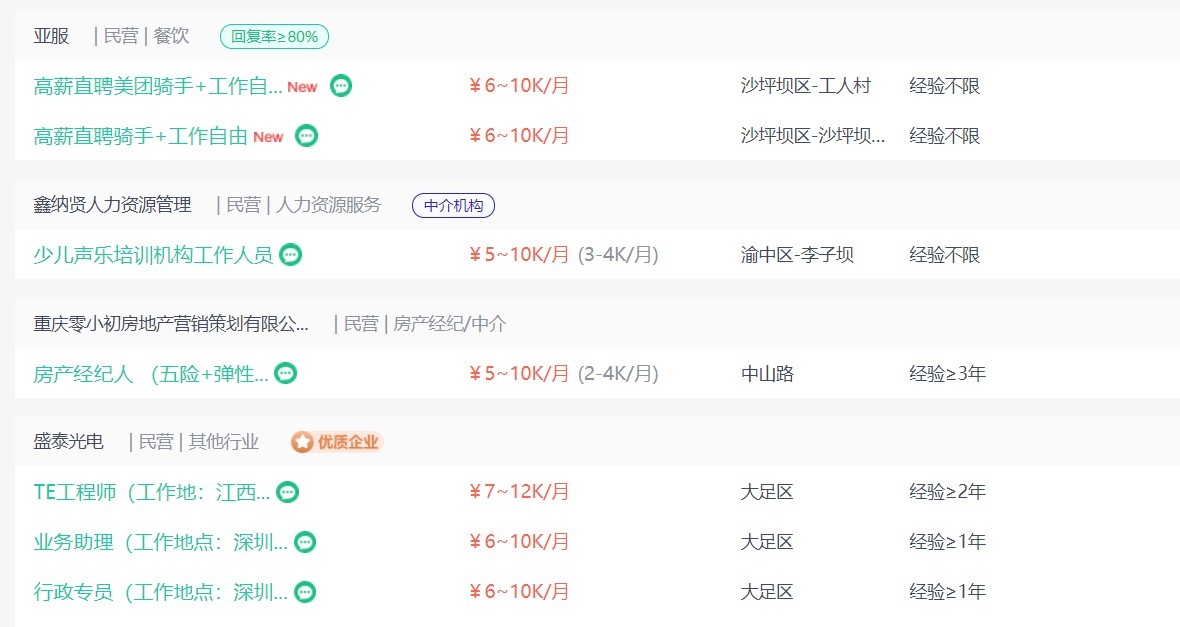Open the 行政专员 job posting link

click(160, 592)
